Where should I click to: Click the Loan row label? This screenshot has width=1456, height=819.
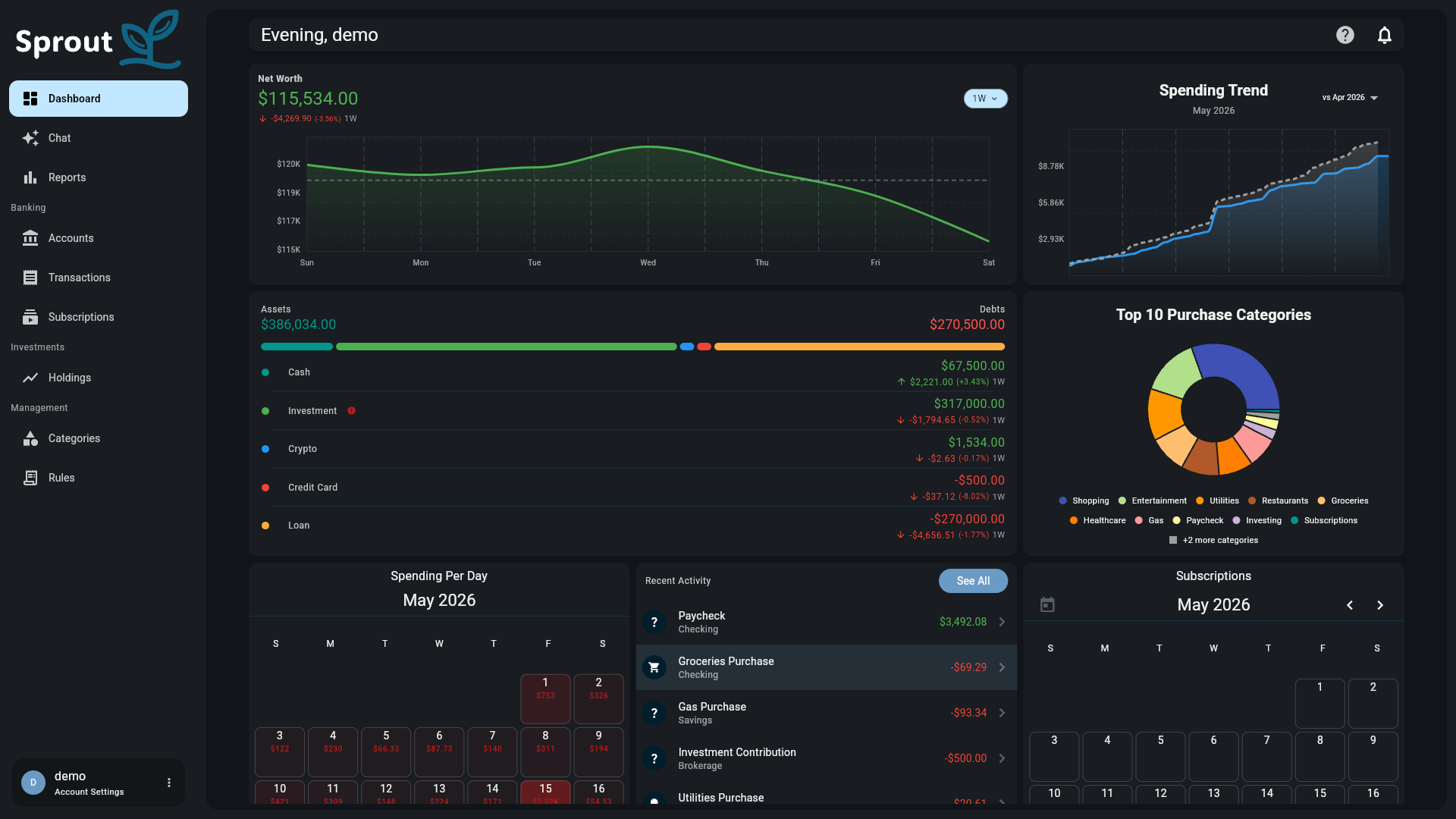[299, 526]
